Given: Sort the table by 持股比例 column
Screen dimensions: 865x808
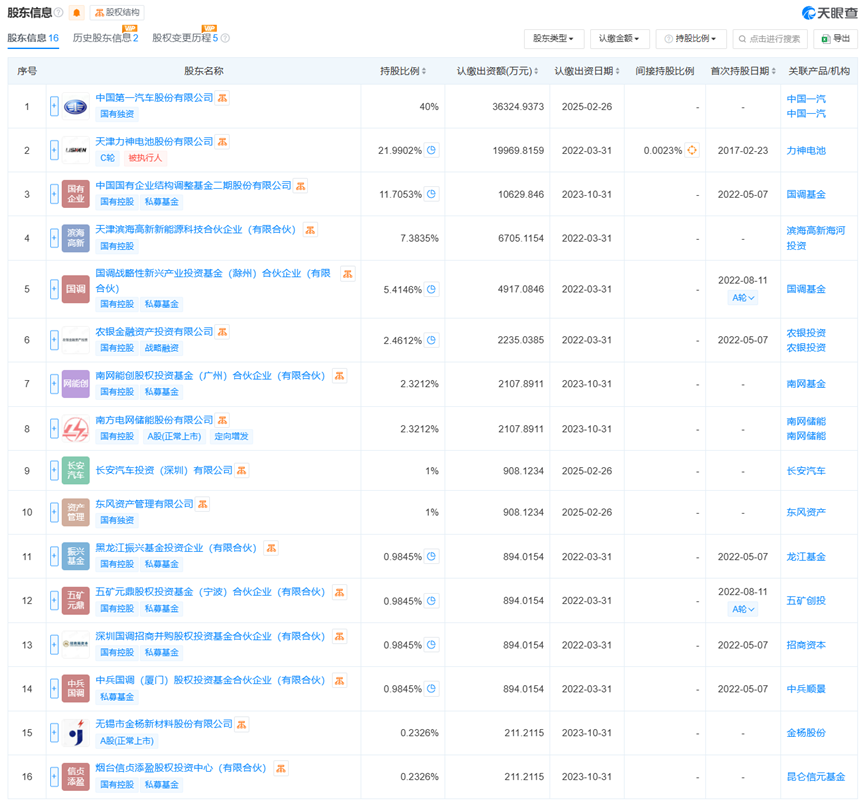Looking at the screenshot, I should (403, 71).
